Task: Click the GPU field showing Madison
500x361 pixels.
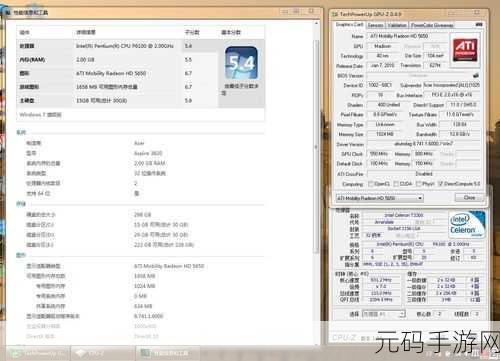Action: [x=382, y=46]
